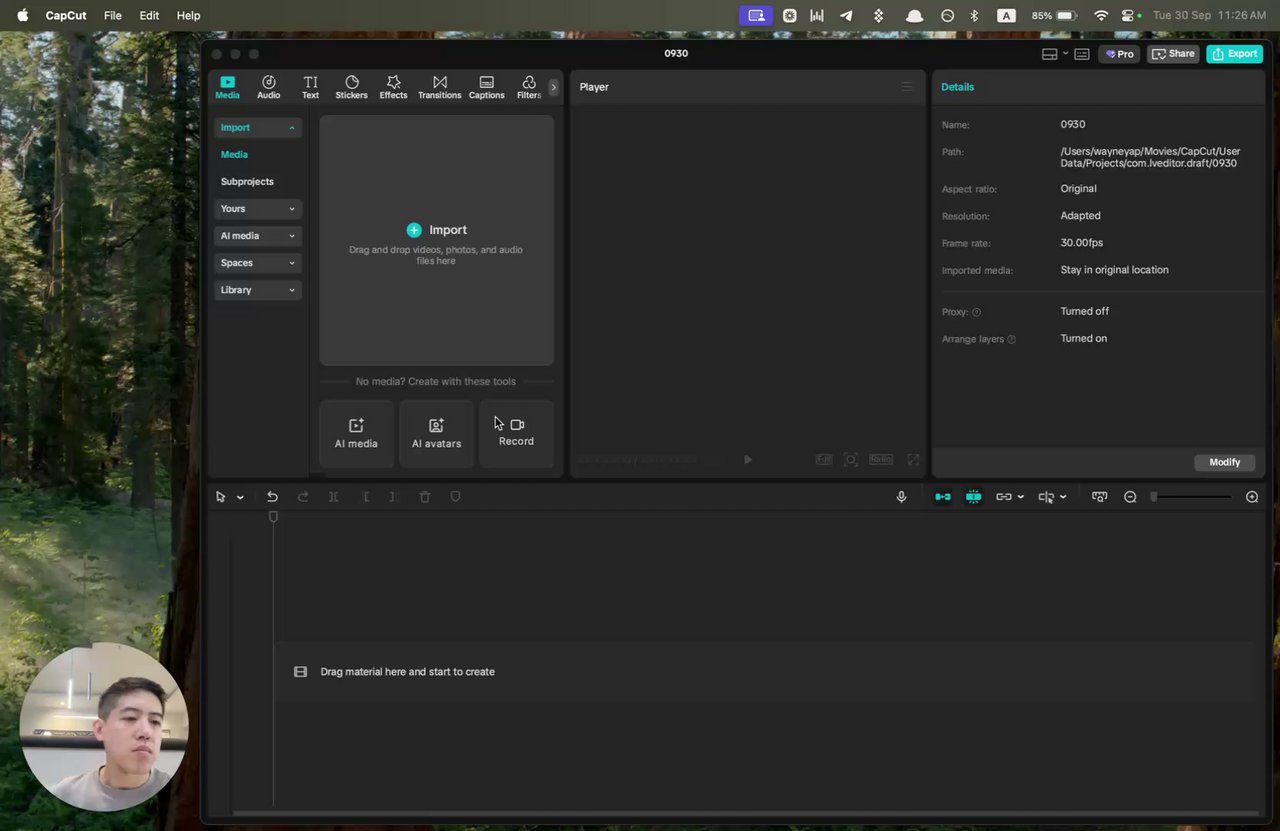The width and height of the screenshot is (1280, 831).
Task: Click the Share button
Action: coord(1173,54)
